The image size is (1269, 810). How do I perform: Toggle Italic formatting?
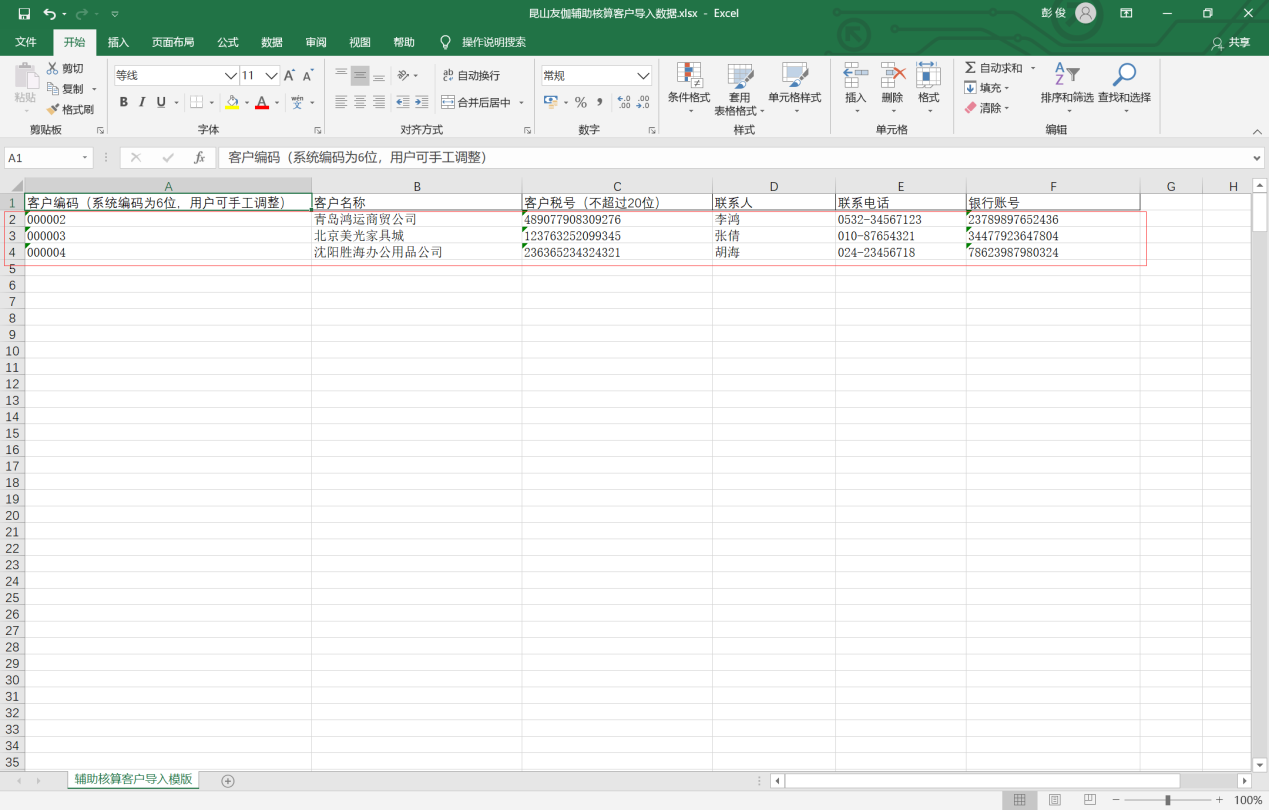pos(142,102)
